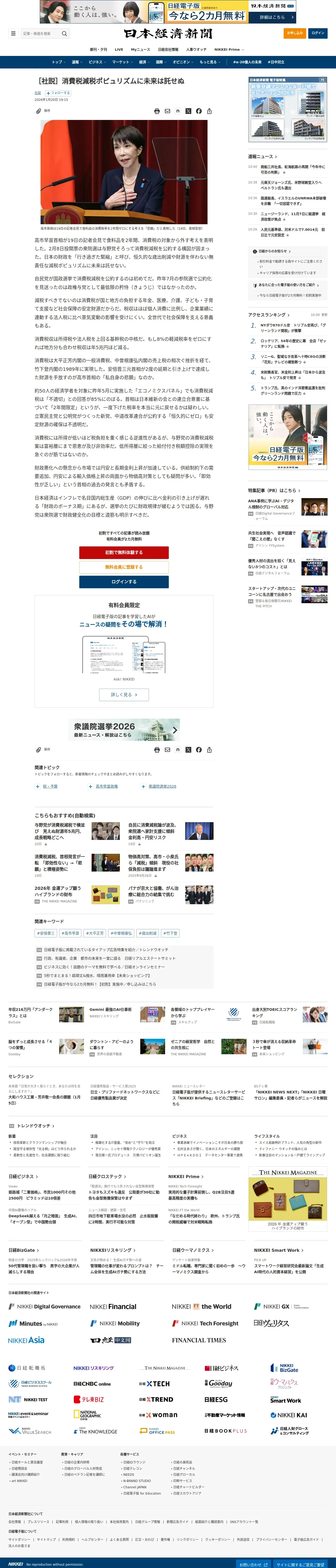
Task: Click the #安倍晋三 keyword tag
Action: [46, 933]
